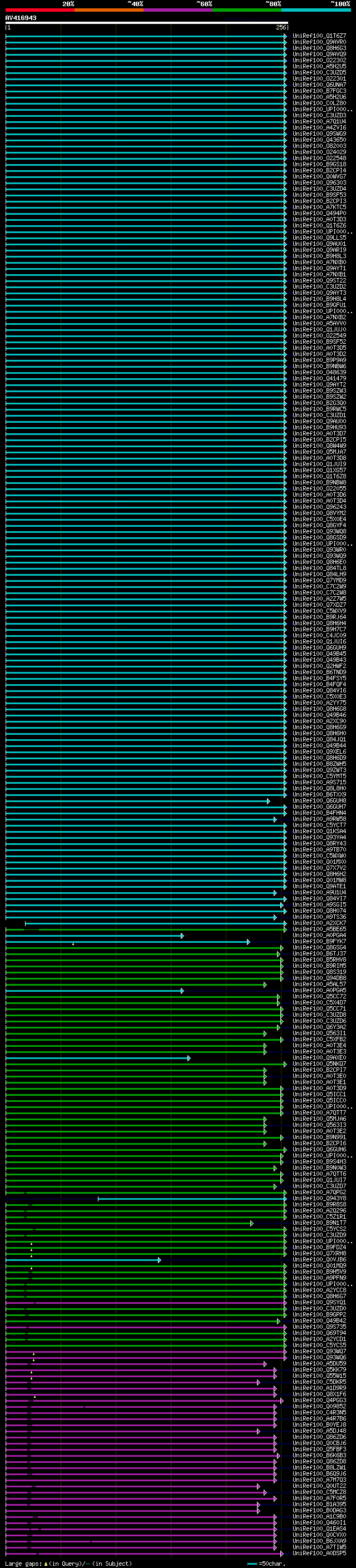Select hit label UniRef100_A5H2U5
This screenshot has width=356, height=1568.
click(319, 66)
